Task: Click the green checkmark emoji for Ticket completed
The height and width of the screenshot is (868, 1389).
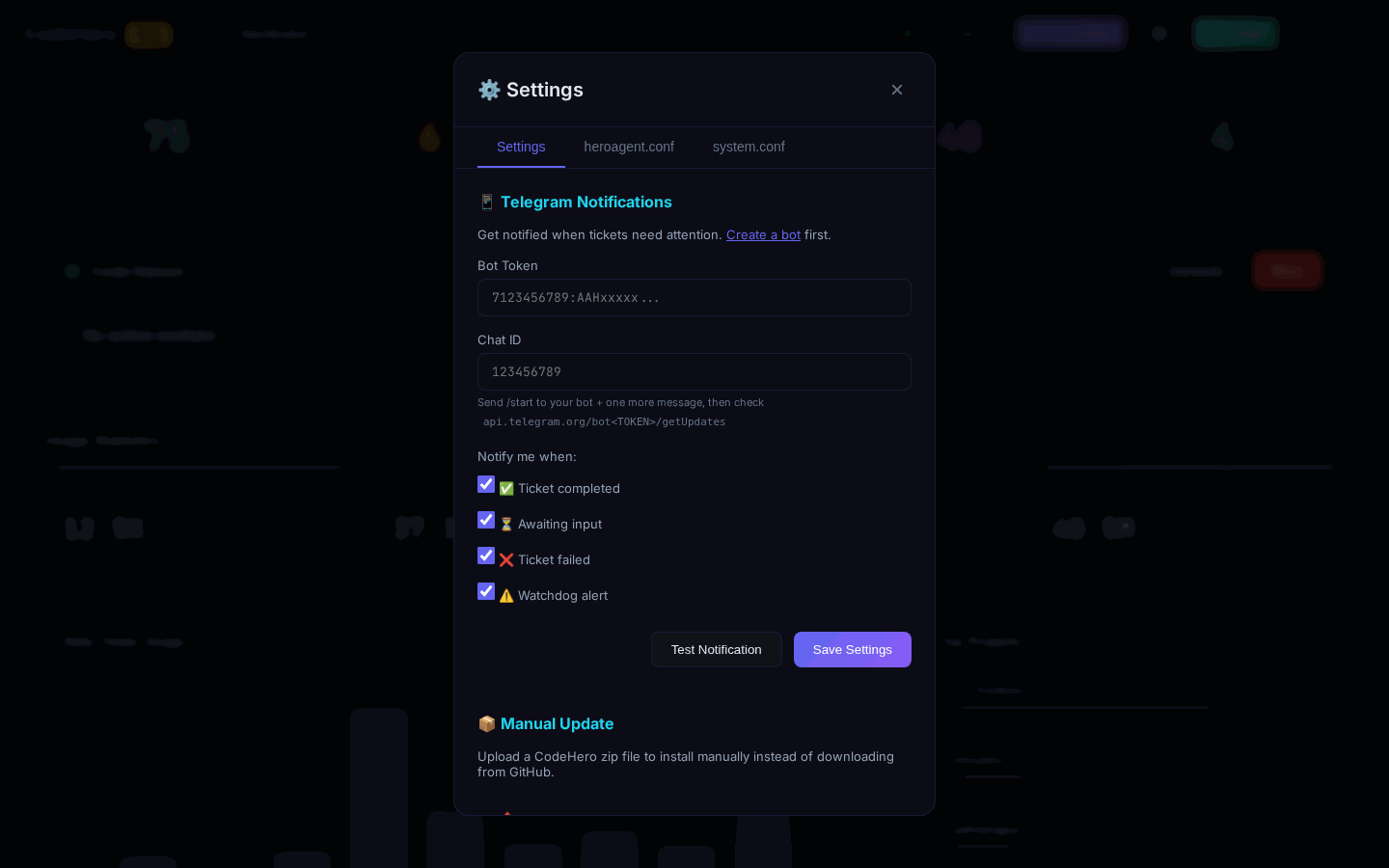Action: [x=506, y=489]
